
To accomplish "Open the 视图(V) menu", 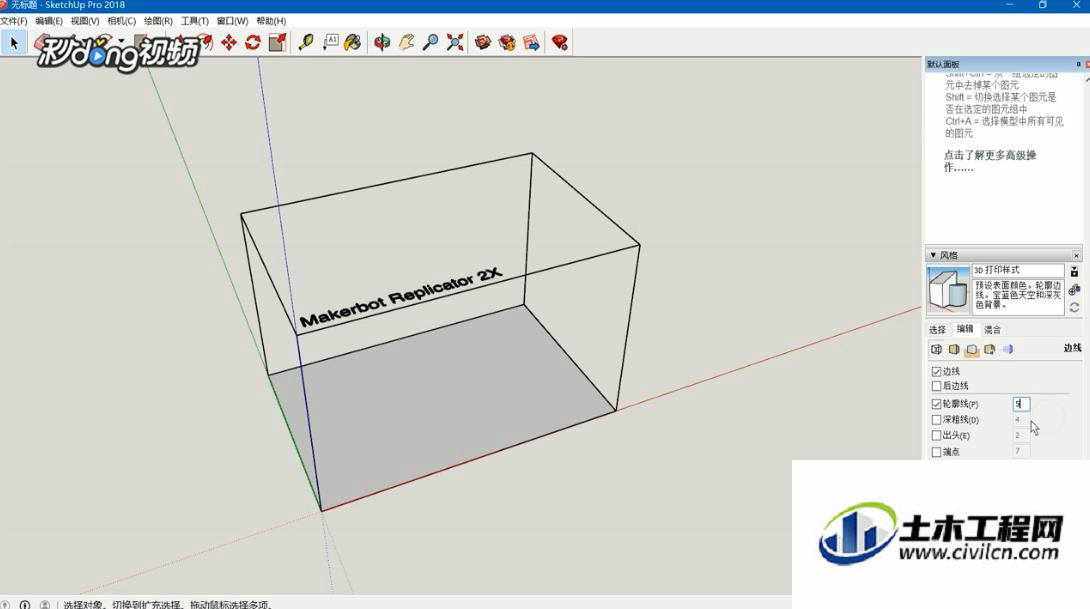I will [x=85, y=21].
